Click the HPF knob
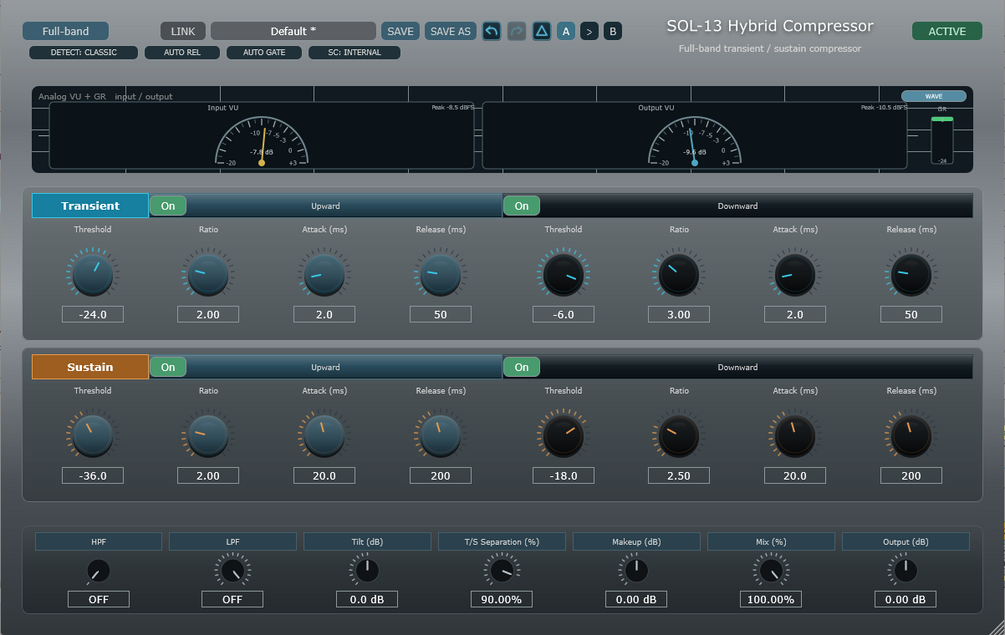This screenshot has width=1005, height=635. 98,570
